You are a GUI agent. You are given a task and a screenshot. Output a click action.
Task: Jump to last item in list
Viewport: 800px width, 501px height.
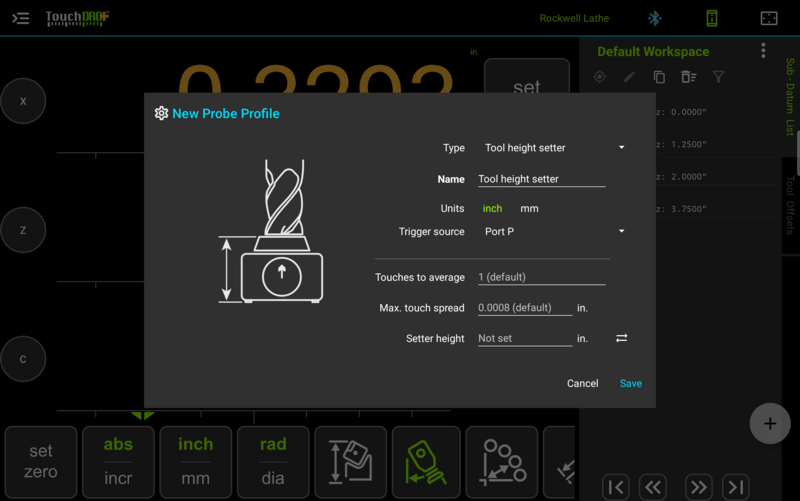(x=735, y=487)
